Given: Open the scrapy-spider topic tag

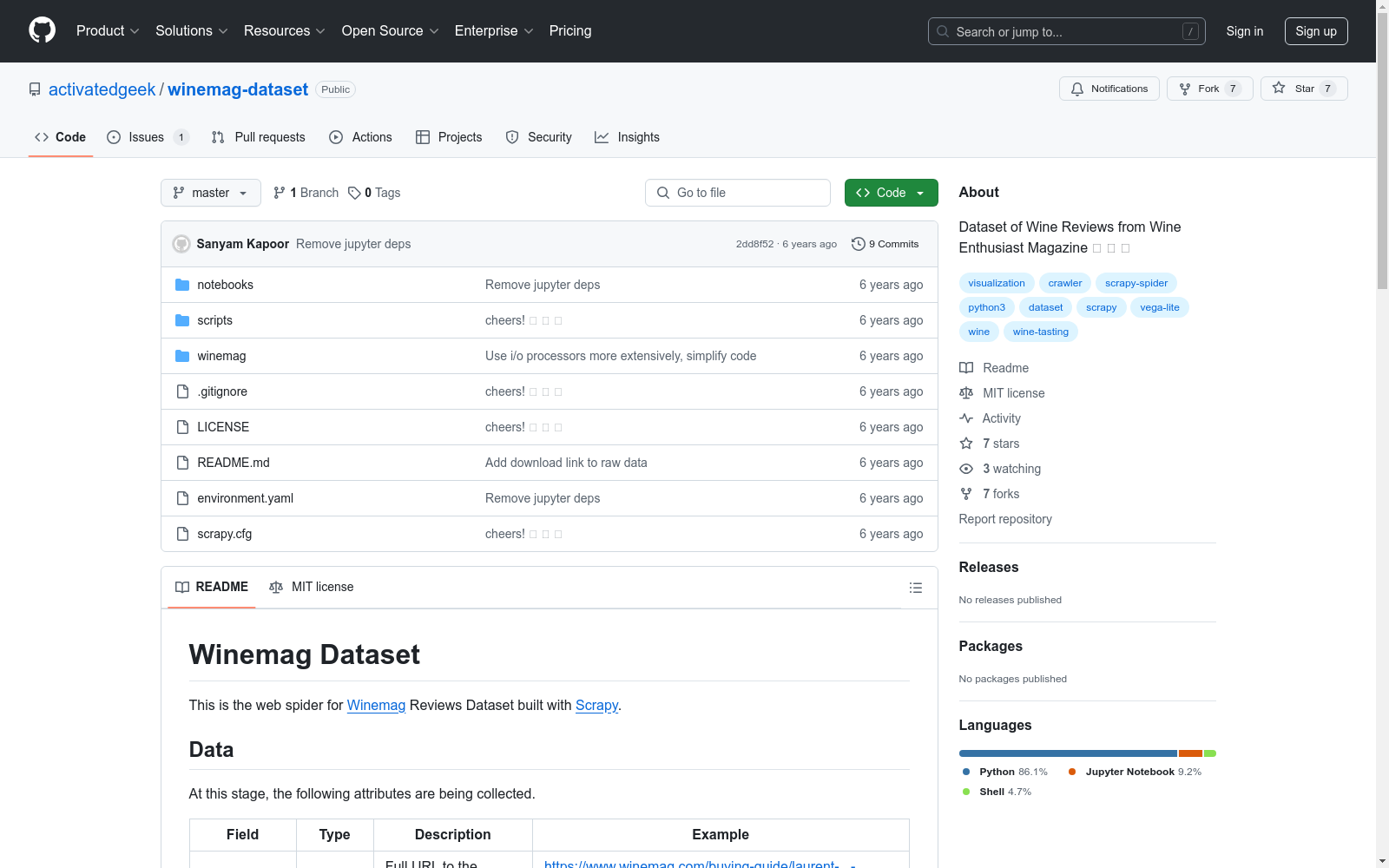Looking at the screenshot, I should pyautogui.click(x=1136, y=283).
